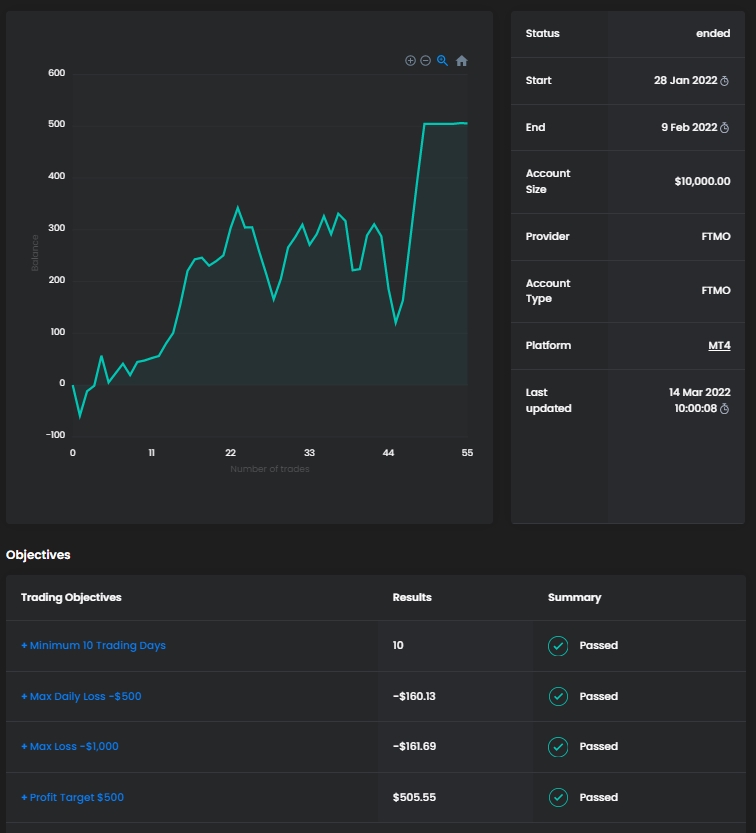The image size is (756, 833).
Task: Click the 9 Feb 2022 end date
Action: tap(689, 127)
